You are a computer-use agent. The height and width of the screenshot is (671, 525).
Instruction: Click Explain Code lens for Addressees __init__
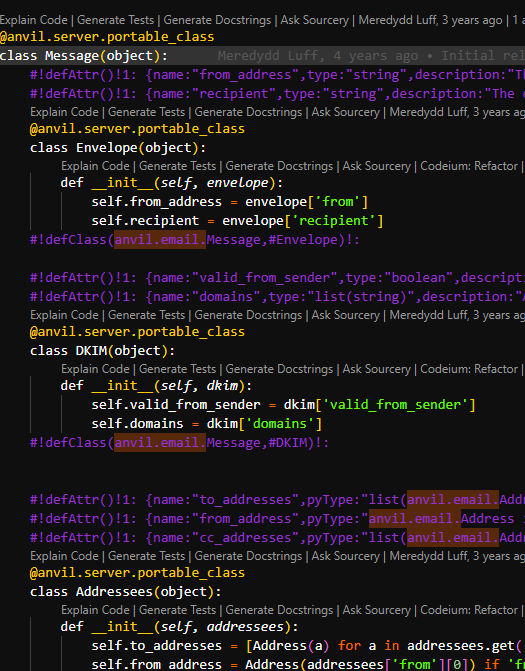tap(95, 610)
